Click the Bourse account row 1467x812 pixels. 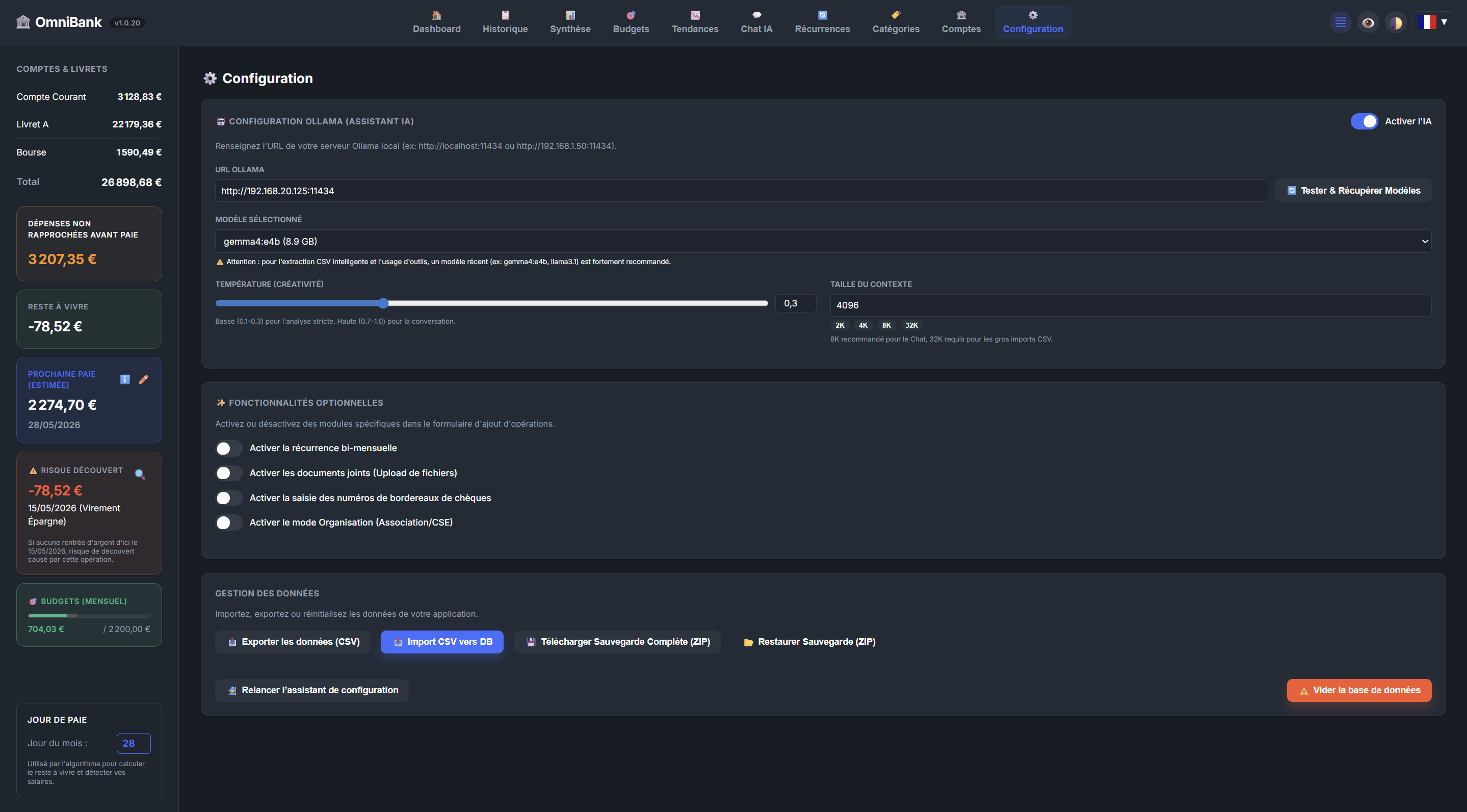[89, 152]
